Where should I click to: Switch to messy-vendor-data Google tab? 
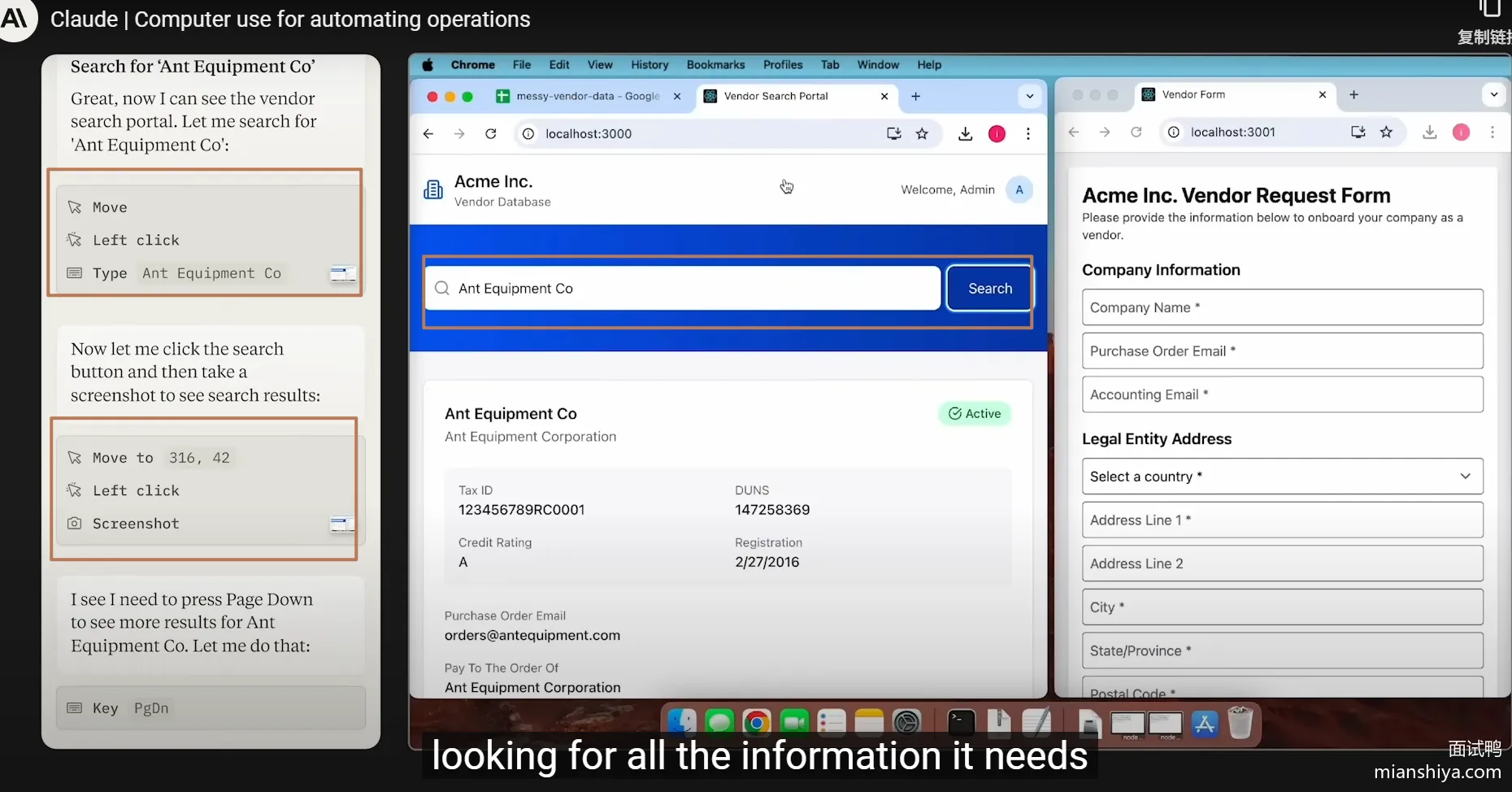coord(590,96)
